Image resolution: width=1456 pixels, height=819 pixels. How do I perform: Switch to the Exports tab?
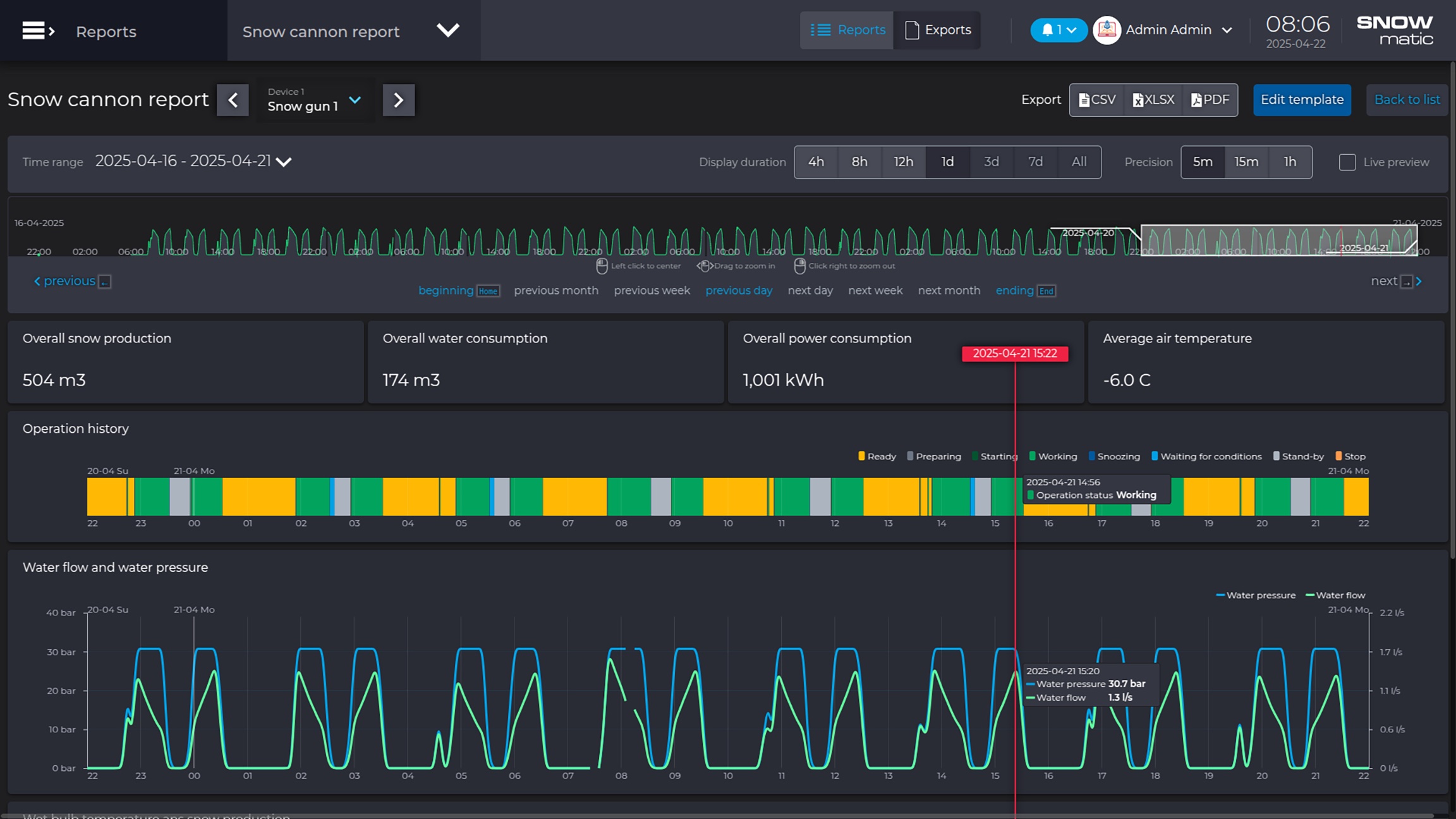pos(938,30)
